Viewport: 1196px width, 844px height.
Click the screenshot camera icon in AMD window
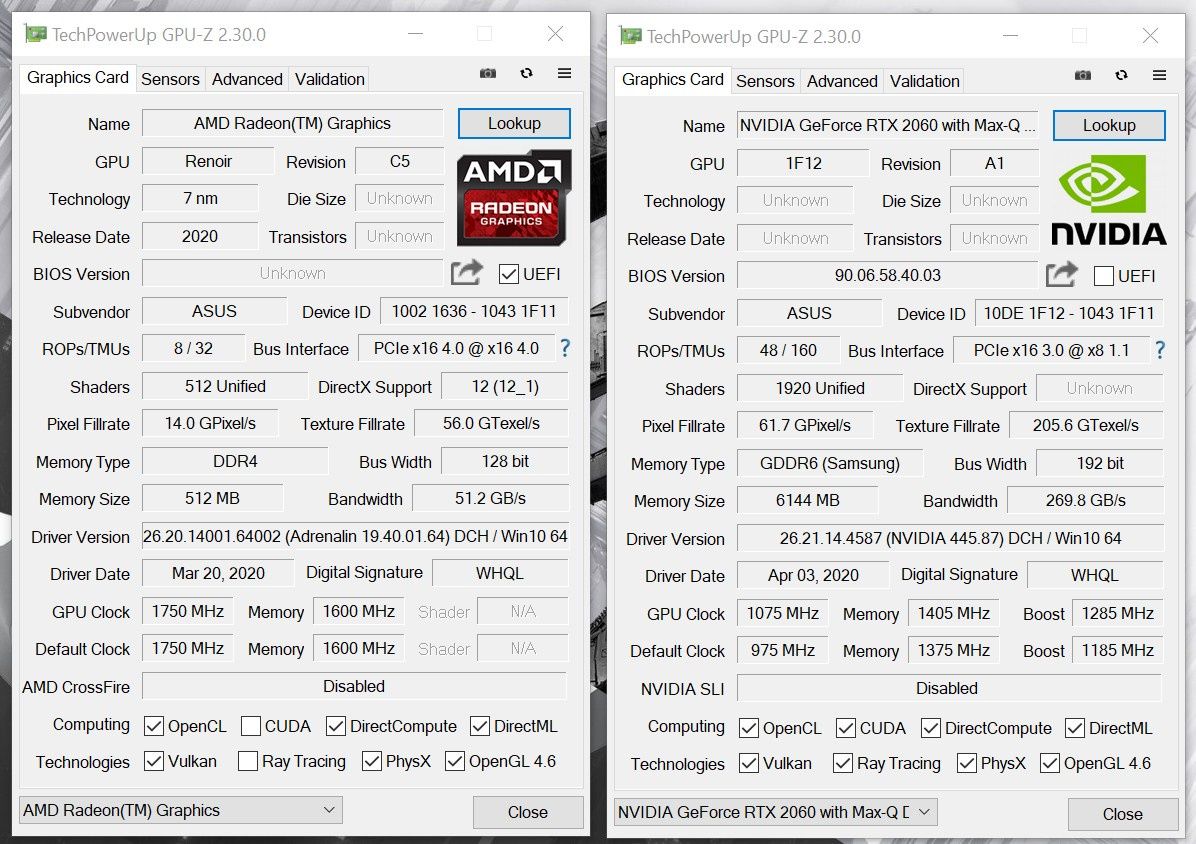point(487,73)
